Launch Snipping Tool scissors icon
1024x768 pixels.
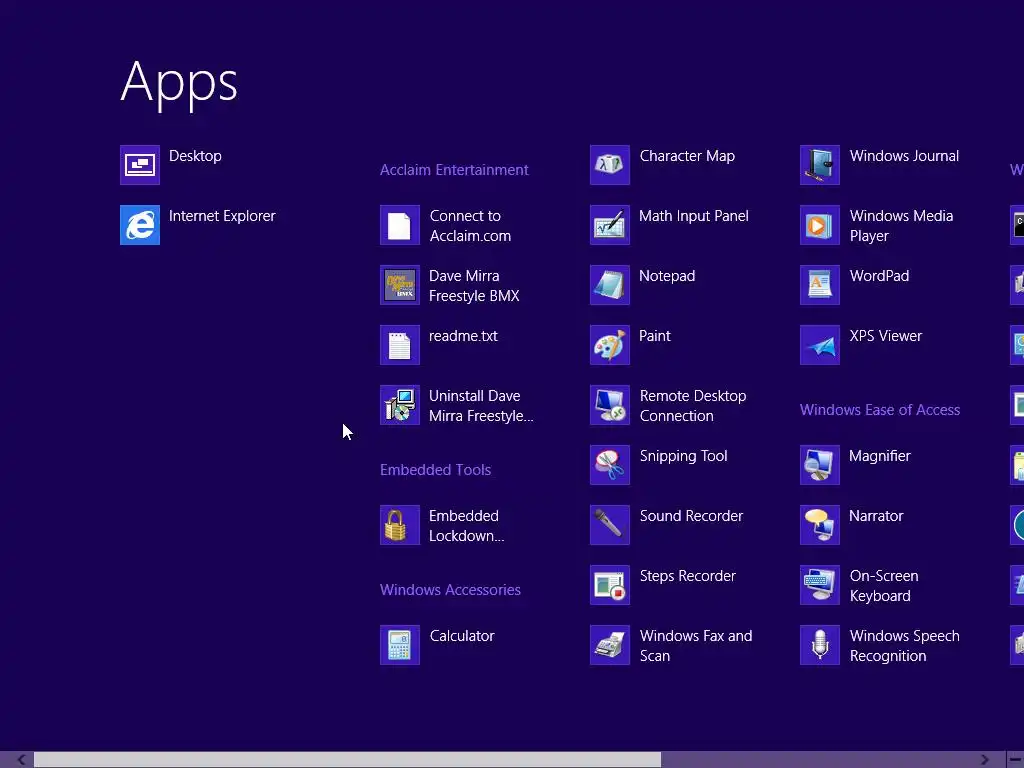pos(610,465)
